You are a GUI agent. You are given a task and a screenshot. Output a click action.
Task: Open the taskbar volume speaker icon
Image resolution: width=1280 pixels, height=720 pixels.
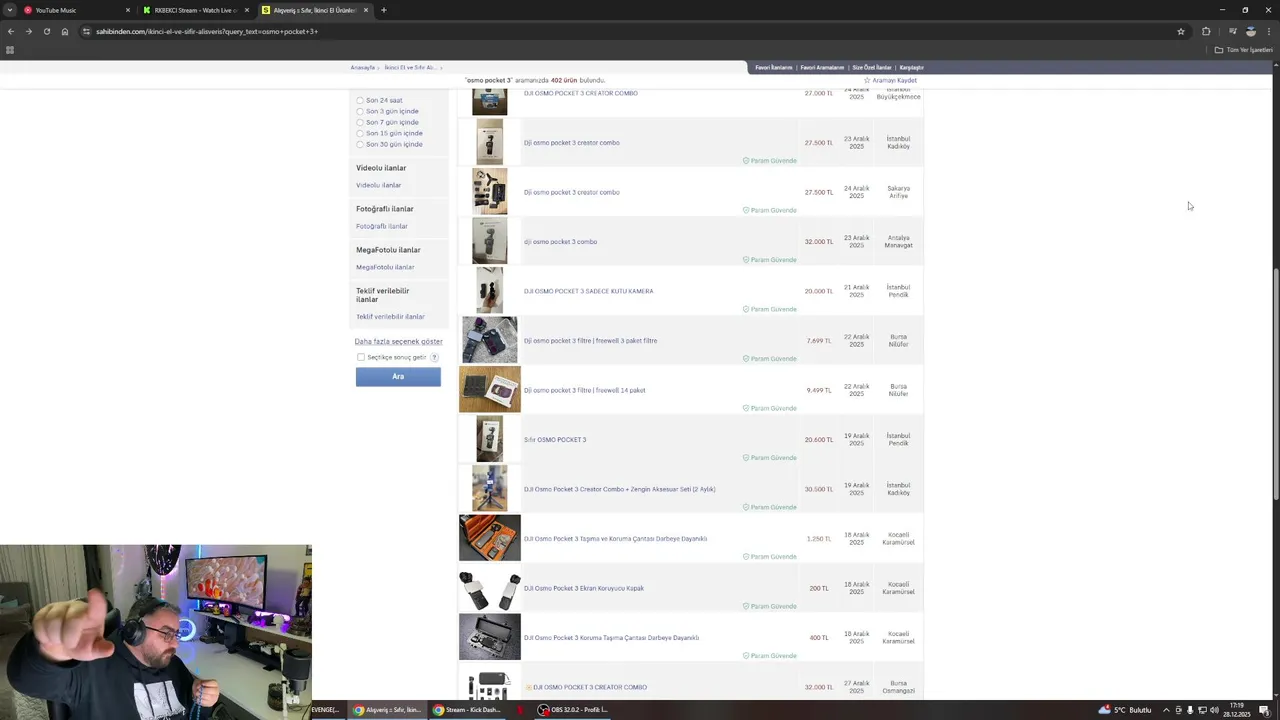[1214, 710]
